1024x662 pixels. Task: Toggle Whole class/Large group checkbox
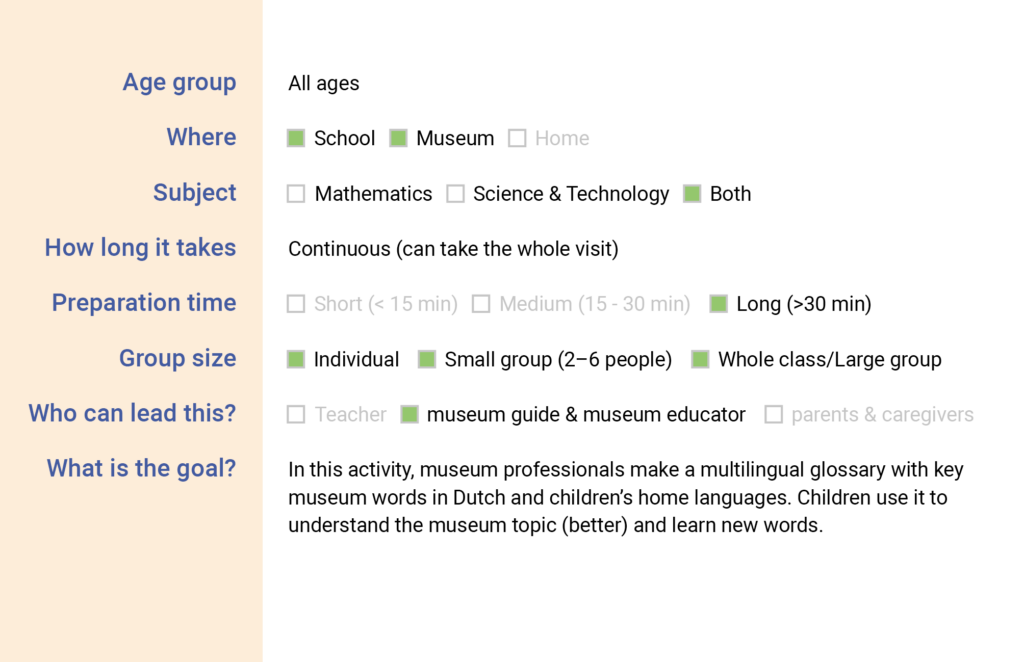700,359
